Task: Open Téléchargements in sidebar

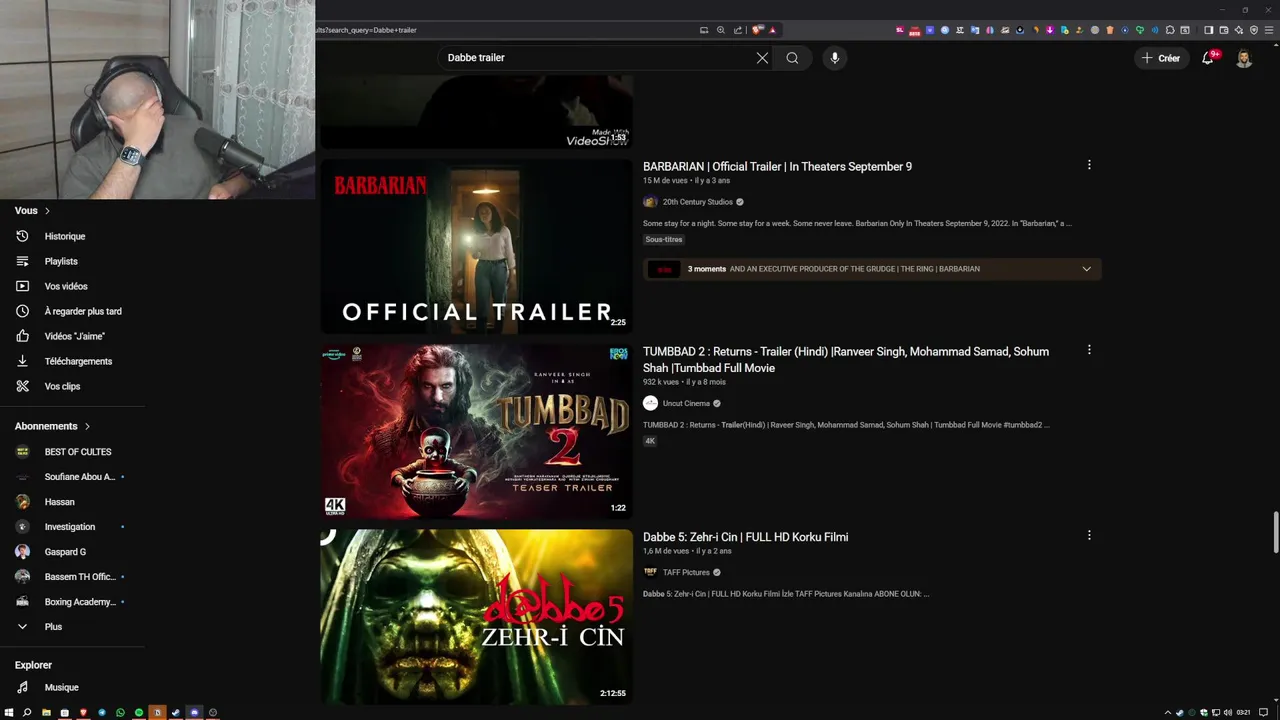Action: (x=78, y=361)
